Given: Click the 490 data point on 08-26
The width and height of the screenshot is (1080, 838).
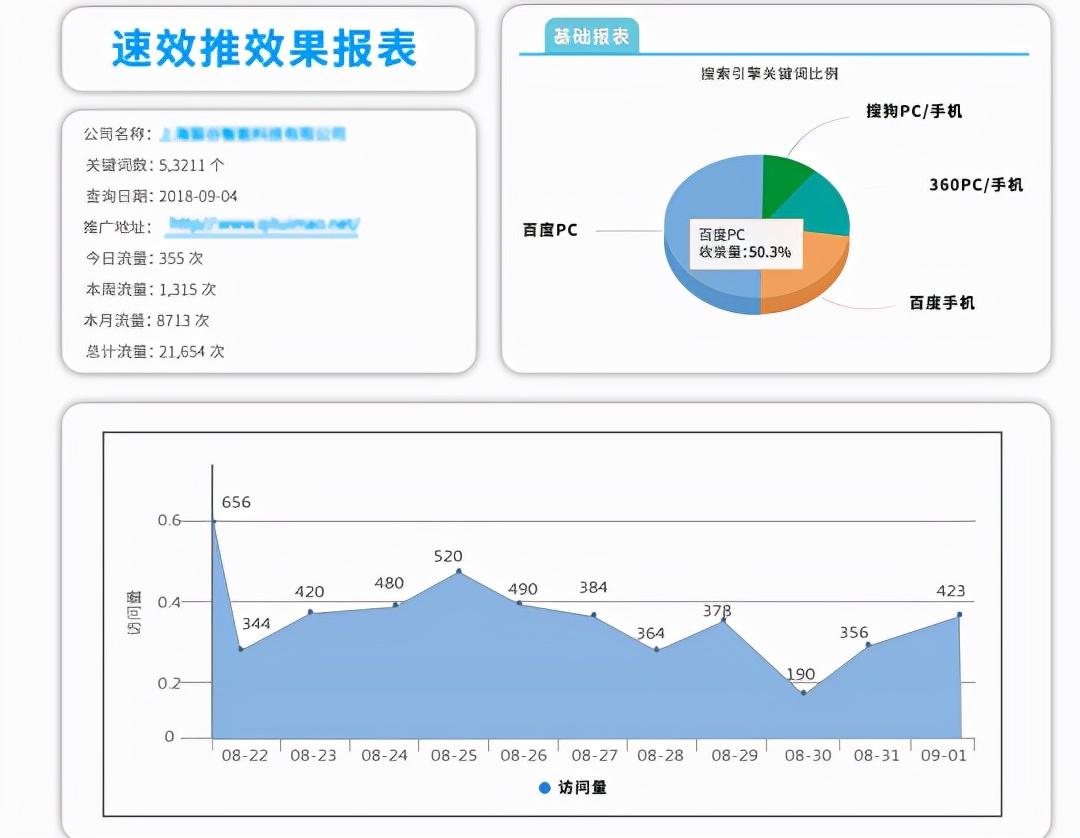Looking at the screenshot, I should (x=519, y=603).
